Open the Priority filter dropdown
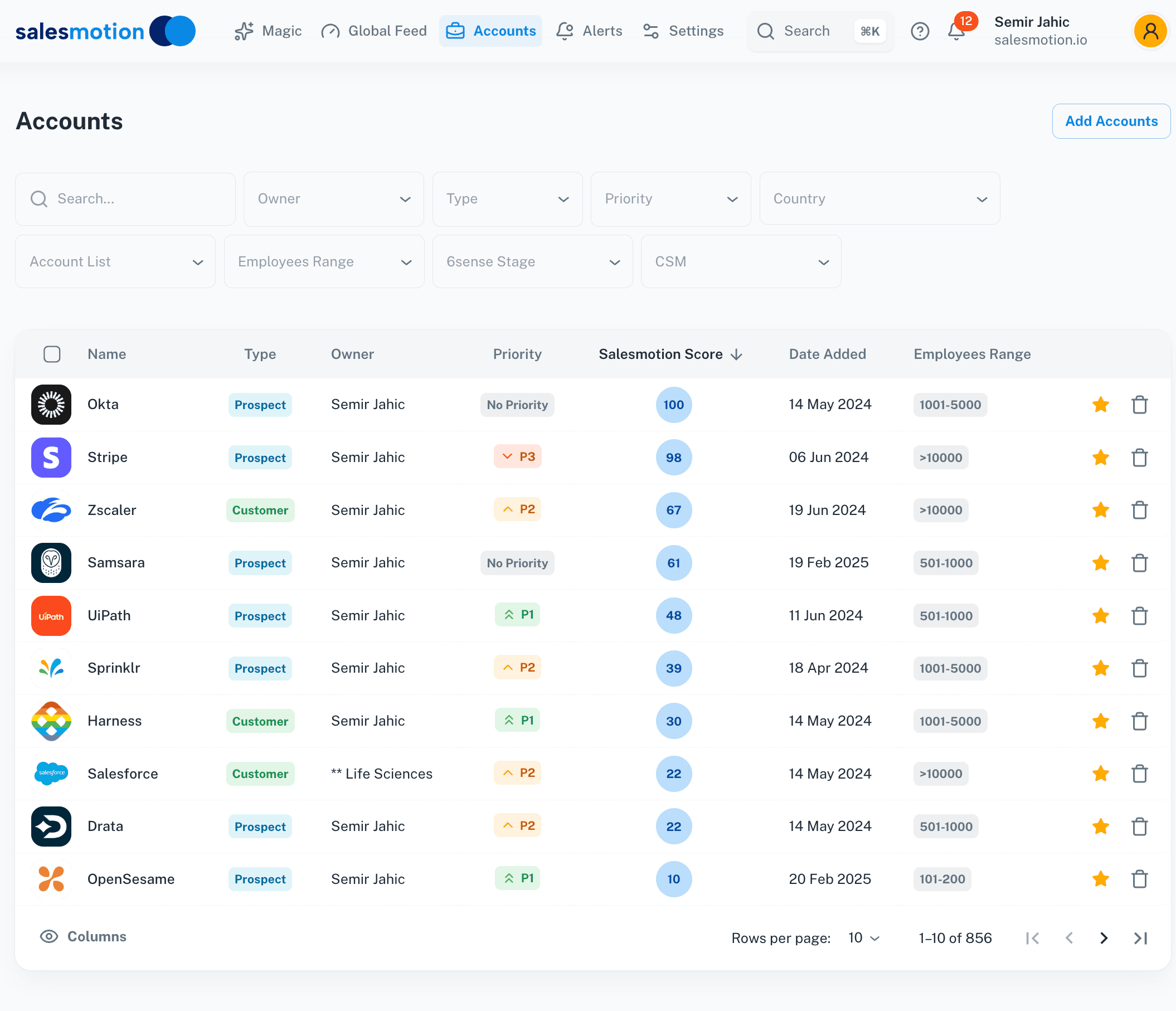Screen dimensions: 1176x1011 tap(671, 198)
